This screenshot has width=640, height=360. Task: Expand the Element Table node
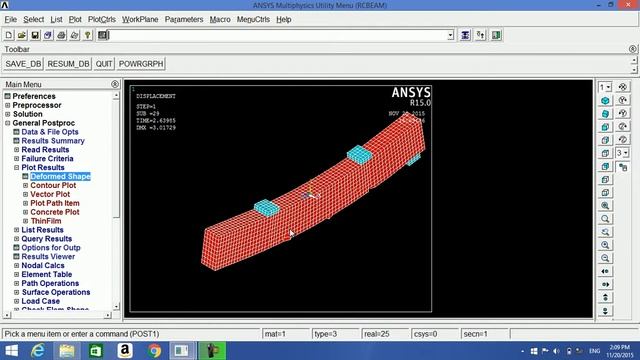tap(16, 274)
